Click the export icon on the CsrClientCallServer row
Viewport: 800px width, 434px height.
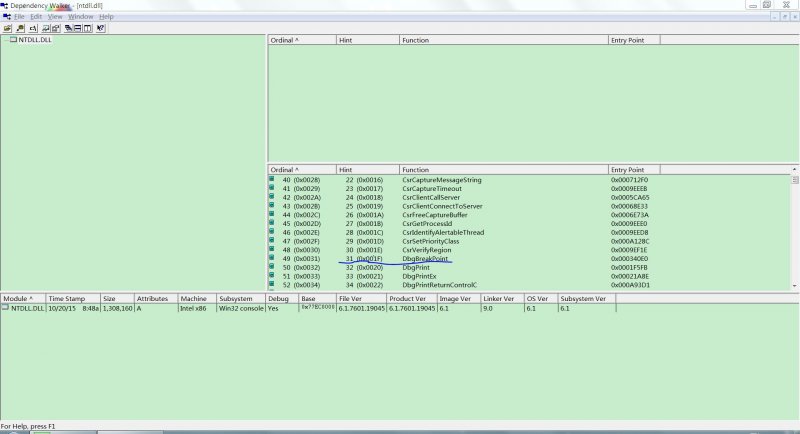point(271,196)
